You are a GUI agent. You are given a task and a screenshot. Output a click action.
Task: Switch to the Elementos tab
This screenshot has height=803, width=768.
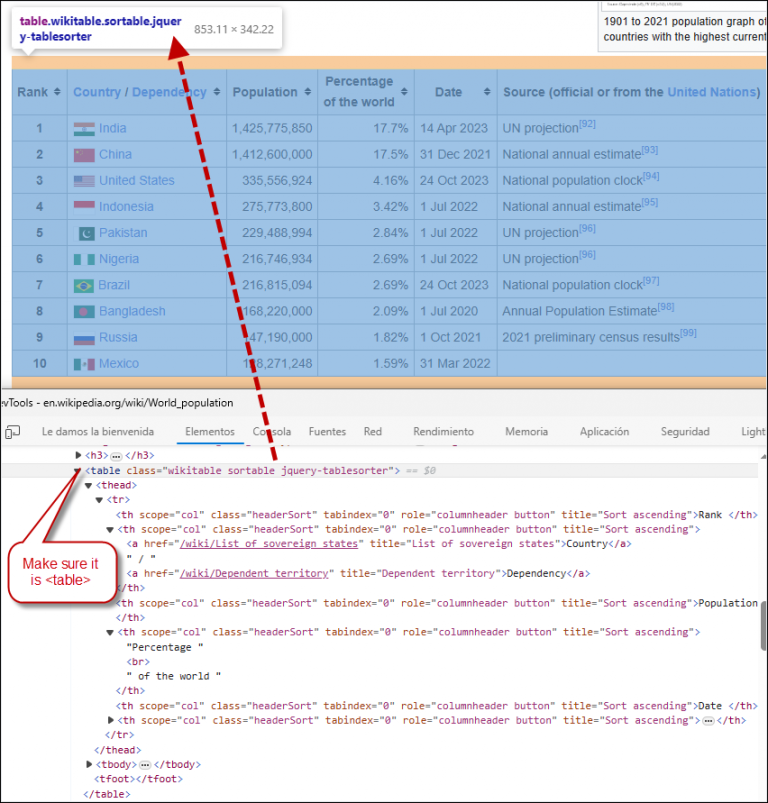(210, 432)
